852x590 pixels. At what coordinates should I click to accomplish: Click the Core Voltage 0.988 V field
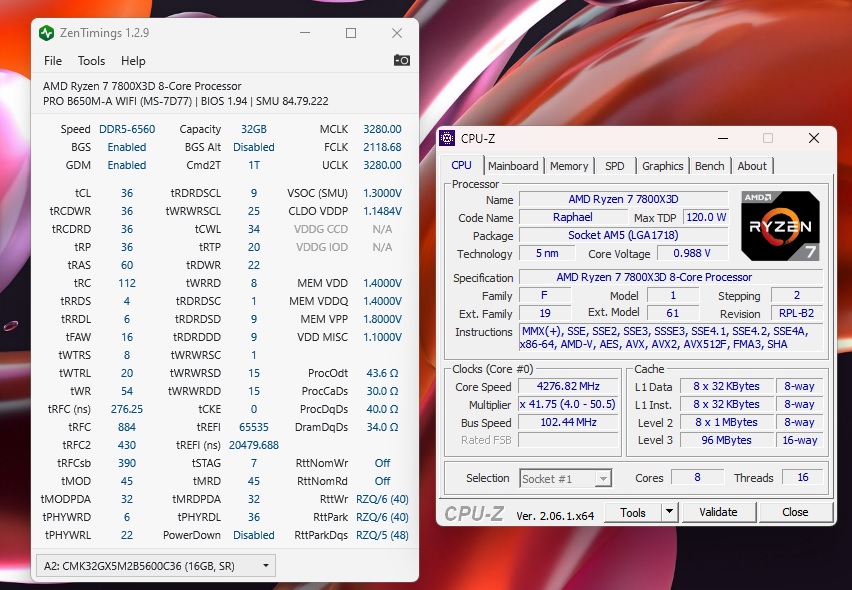click(692, 253)
